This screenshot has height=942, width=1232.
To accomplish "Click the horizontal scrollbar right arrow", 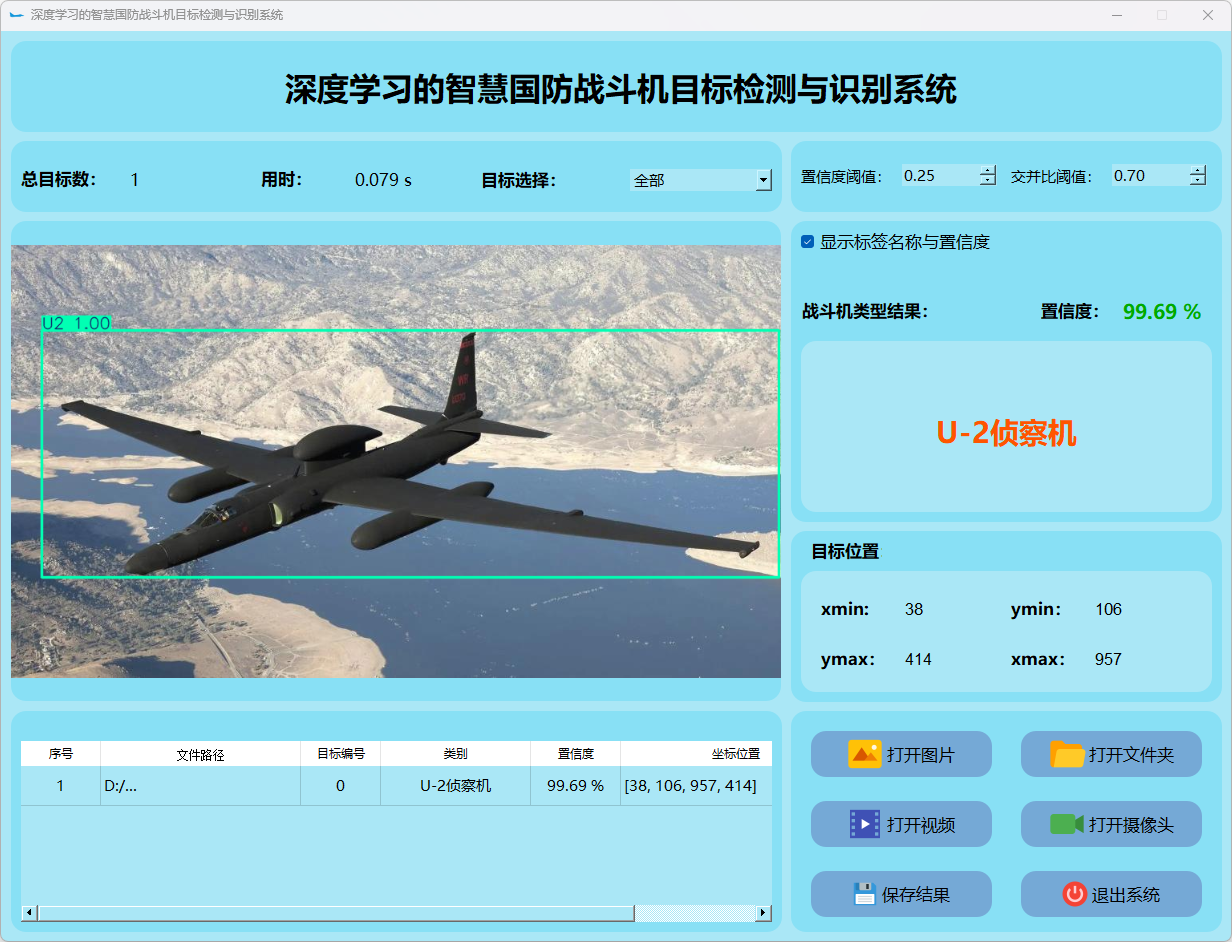I will coord(763,913).
